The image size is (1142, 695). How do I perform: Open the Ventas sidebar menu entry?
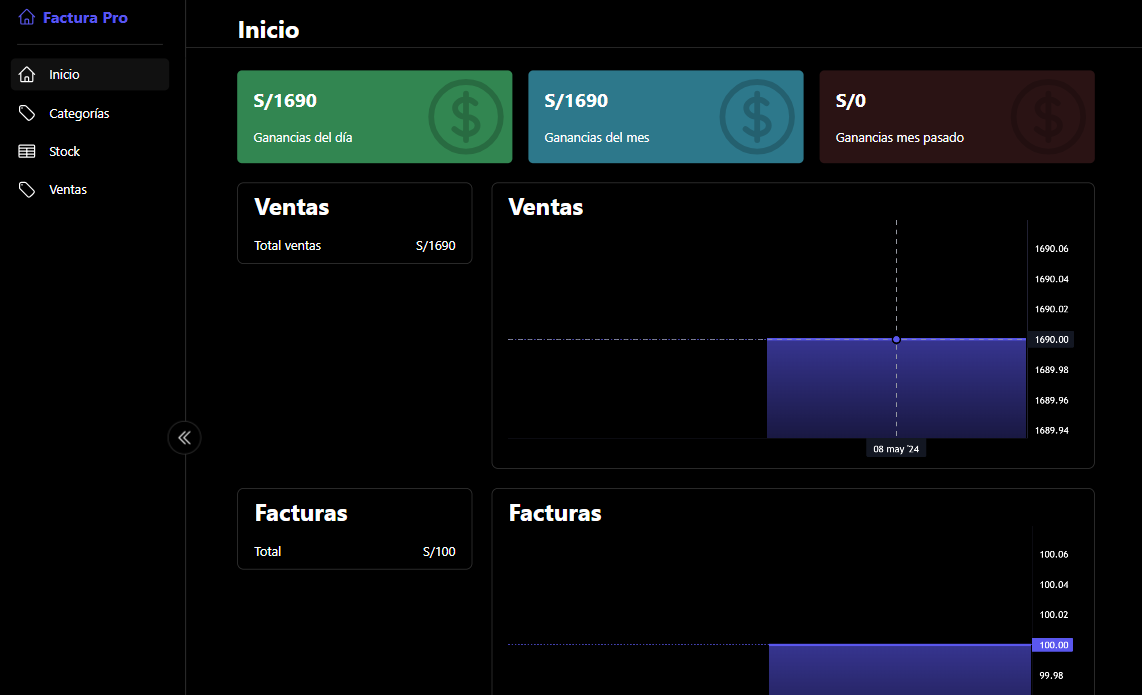click(x=68, y=190)
